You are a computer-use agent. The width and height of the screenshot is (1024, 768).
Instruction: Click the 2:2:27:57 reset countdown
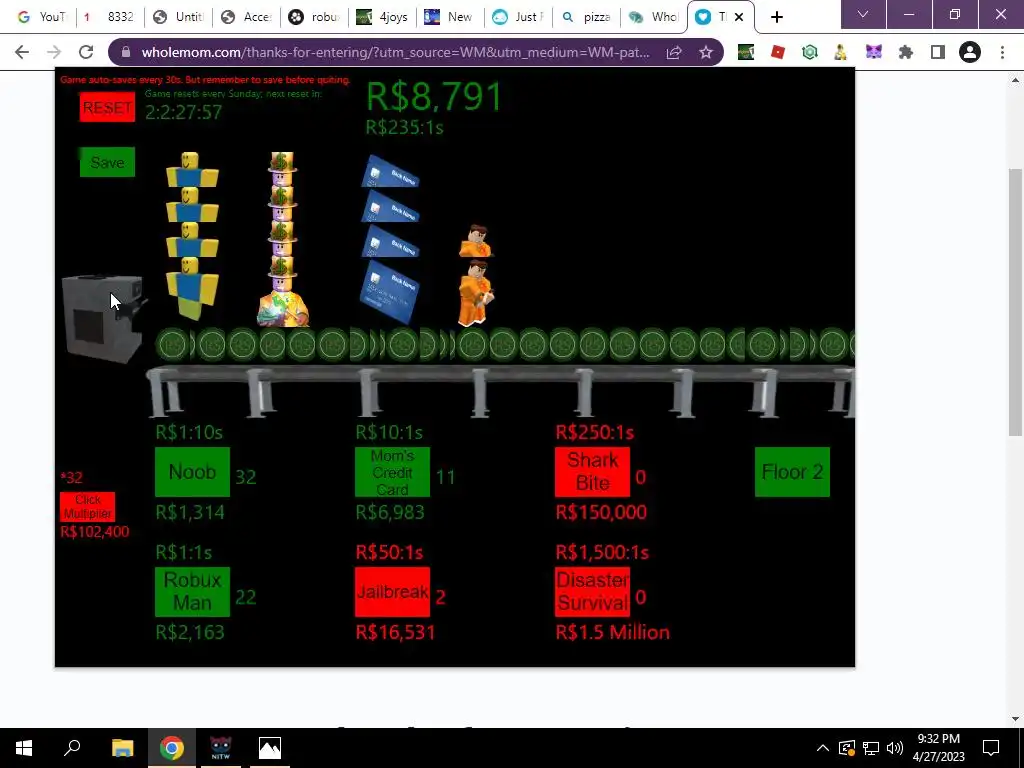[x=184, y=112]
